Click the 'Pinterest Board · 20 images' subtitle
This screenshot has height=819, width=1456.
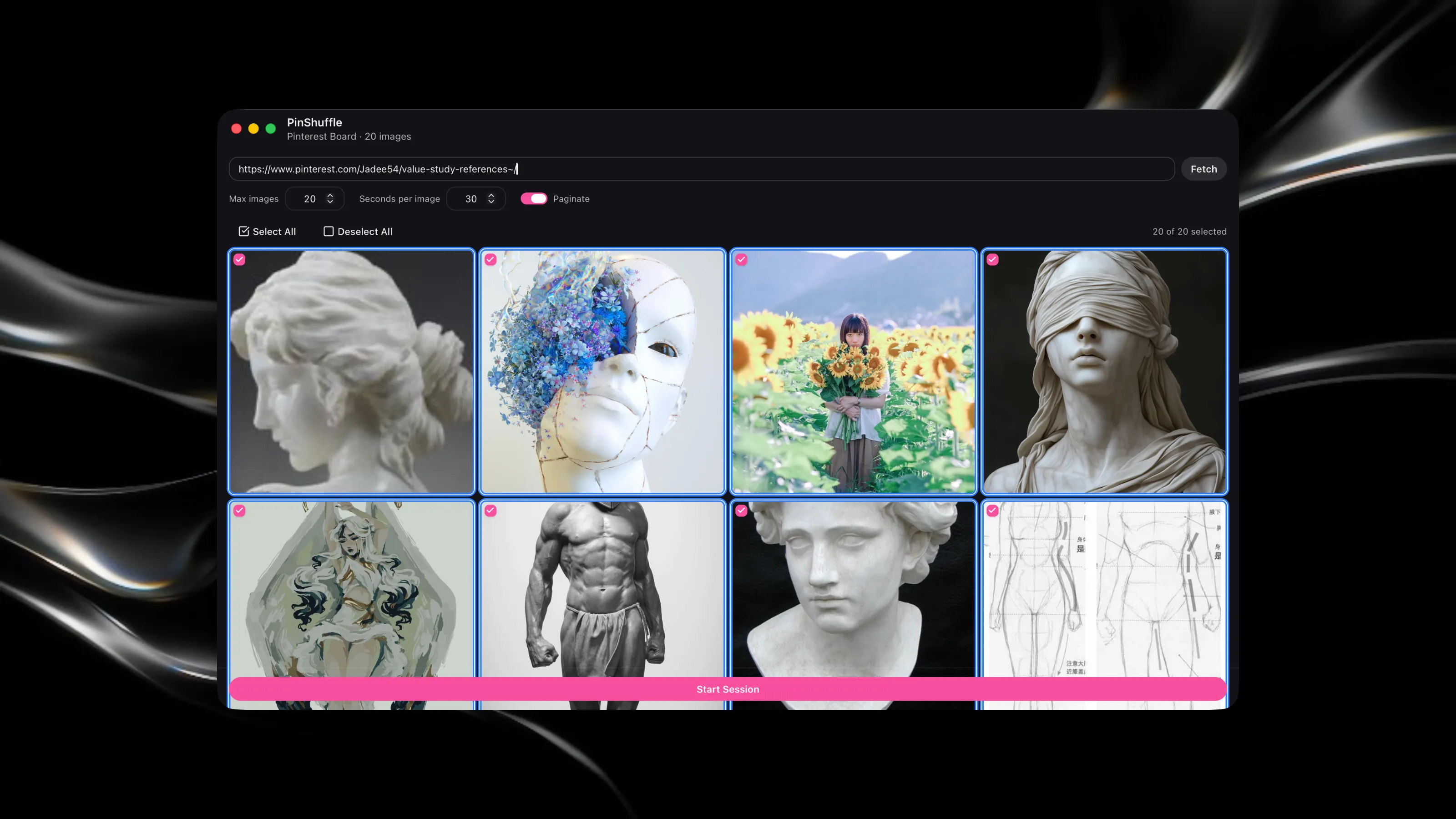(349, 137)
